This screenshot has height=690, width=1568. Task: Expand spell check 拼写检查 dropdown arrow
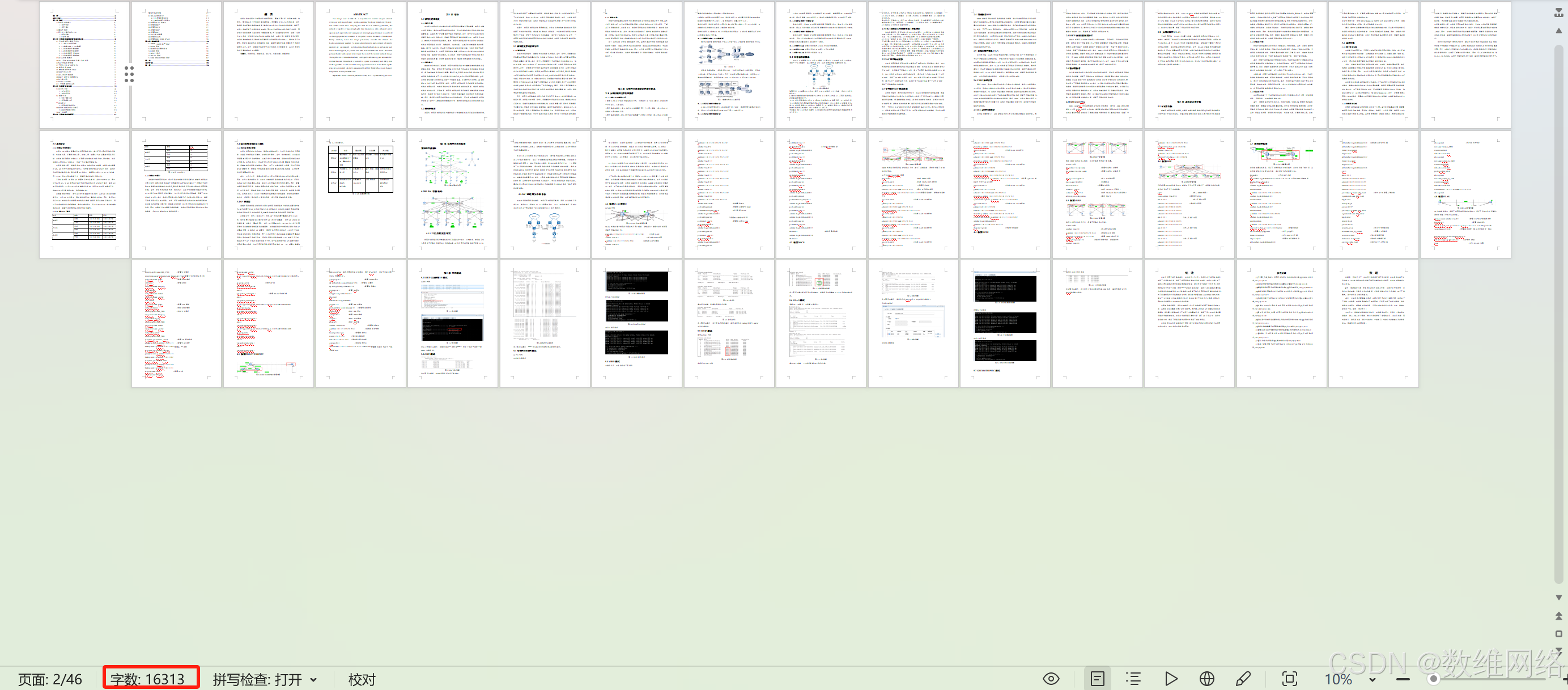click(x=313, y=680)
